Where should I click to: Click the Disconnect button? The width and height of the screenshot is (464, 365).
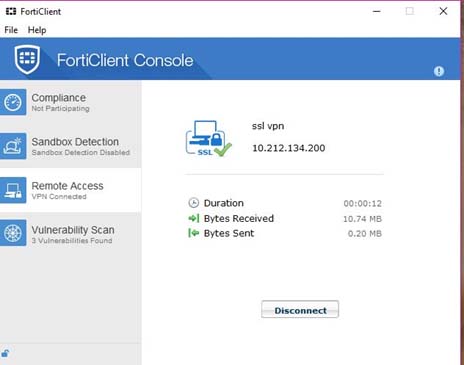pos(300,310)
